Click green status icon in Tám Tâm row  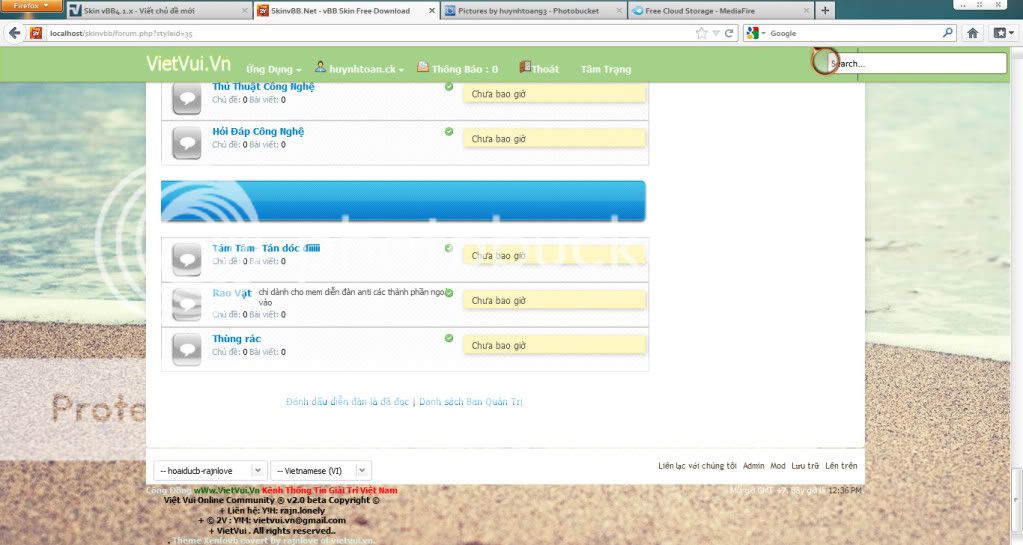click(449, 248)
